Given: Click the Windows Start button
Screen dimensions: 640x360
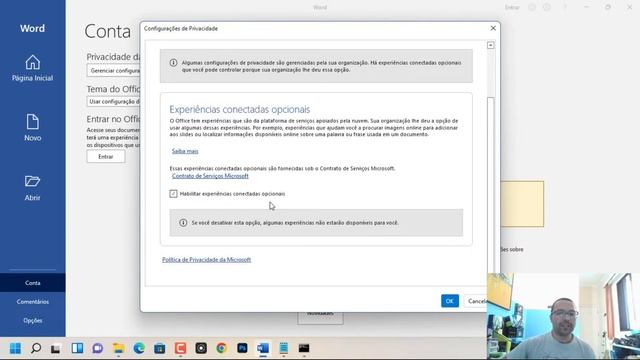Looking at the screenshot, I should 15,348.
